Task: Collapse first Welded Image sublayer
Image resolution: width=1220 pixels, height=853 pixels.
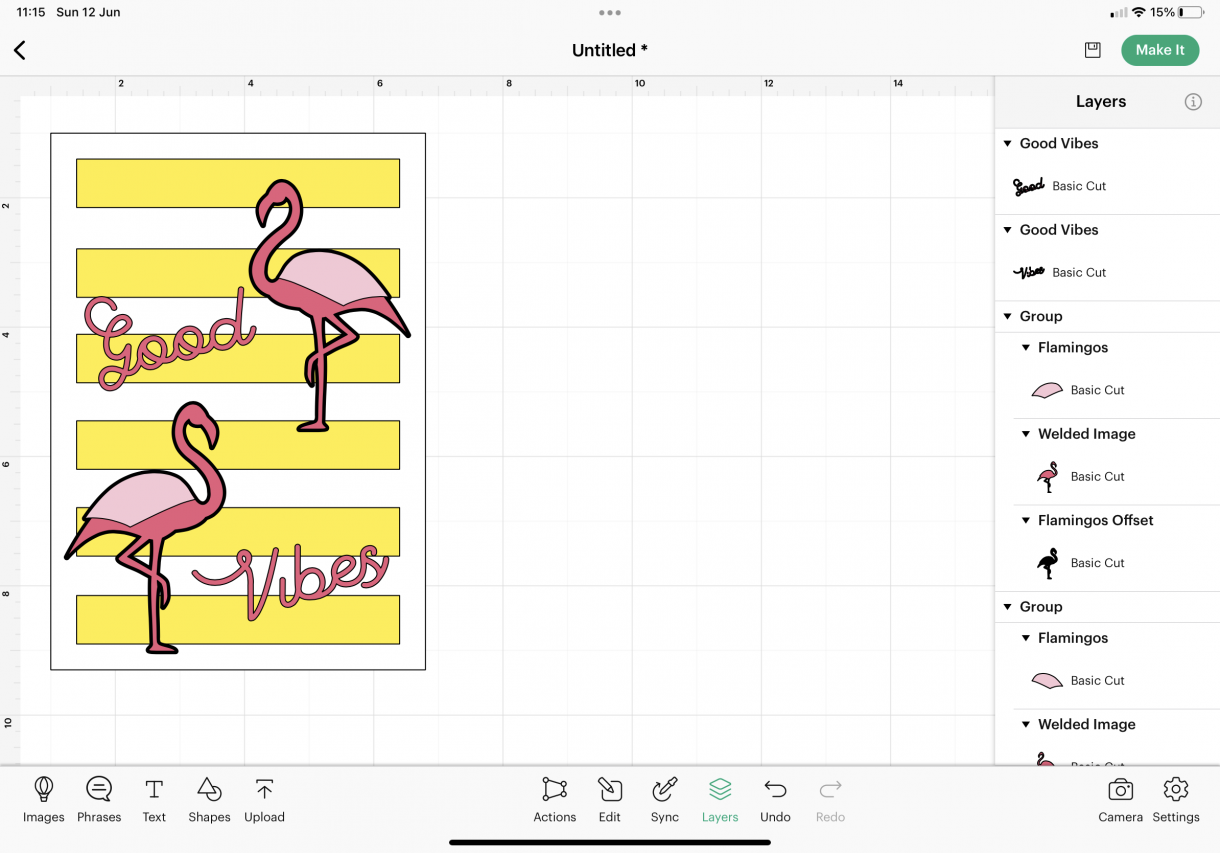Action: click(1025, 434)
